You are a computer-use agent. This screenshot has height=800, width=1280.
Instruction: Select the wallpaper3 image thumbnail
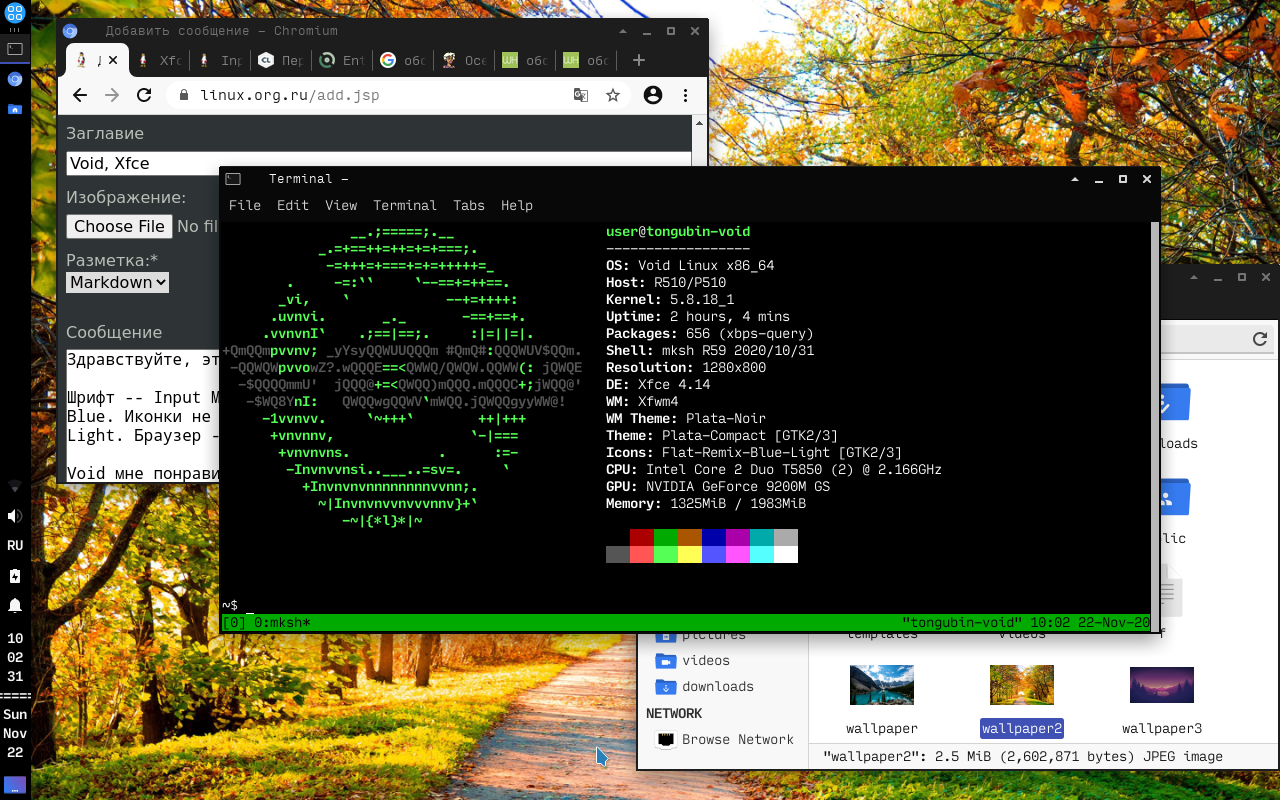[1162, 685]
